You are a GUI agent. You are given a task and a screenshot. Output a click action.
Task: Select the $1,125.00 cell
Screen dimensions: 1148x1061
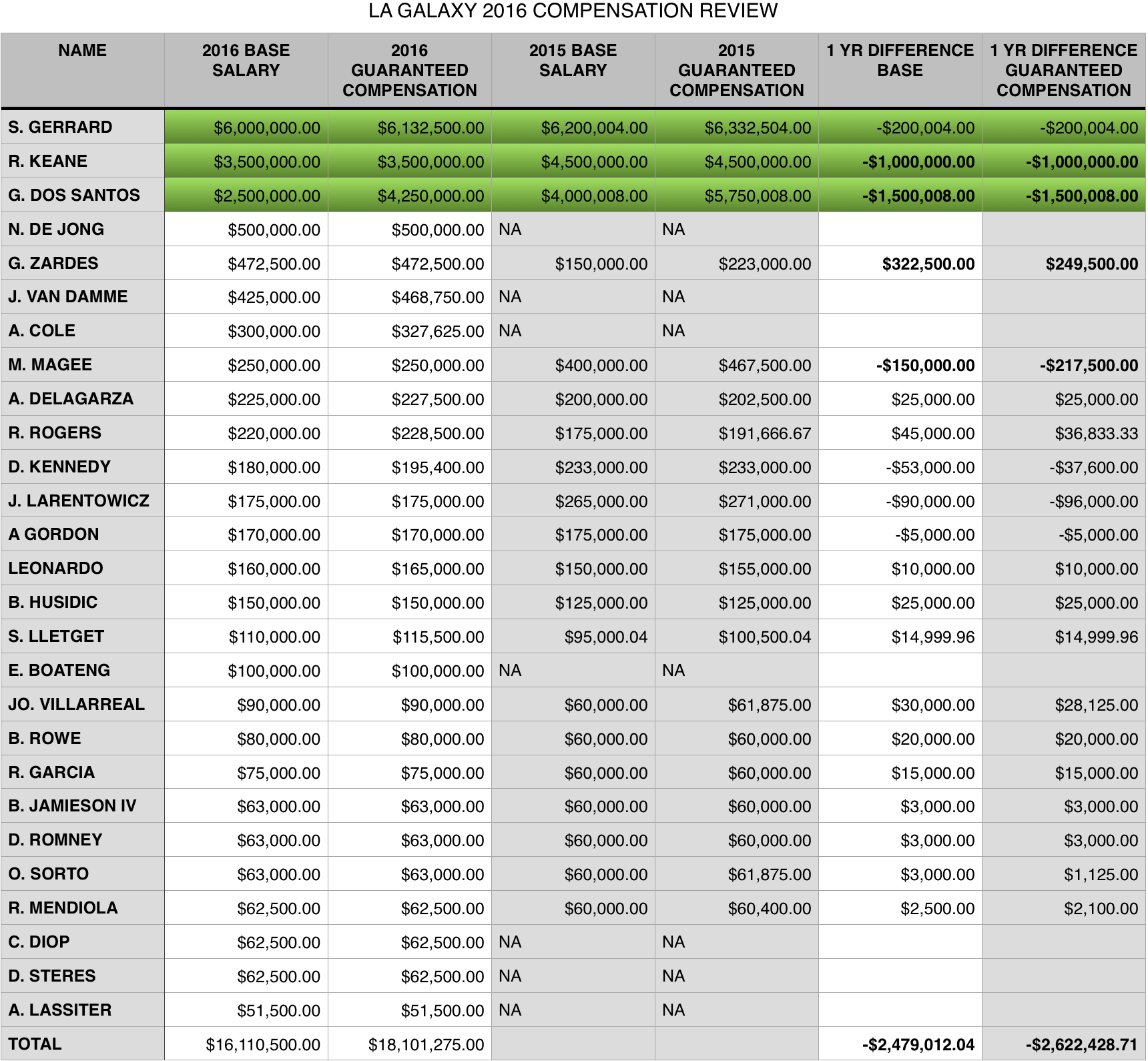pos(1064,873)
